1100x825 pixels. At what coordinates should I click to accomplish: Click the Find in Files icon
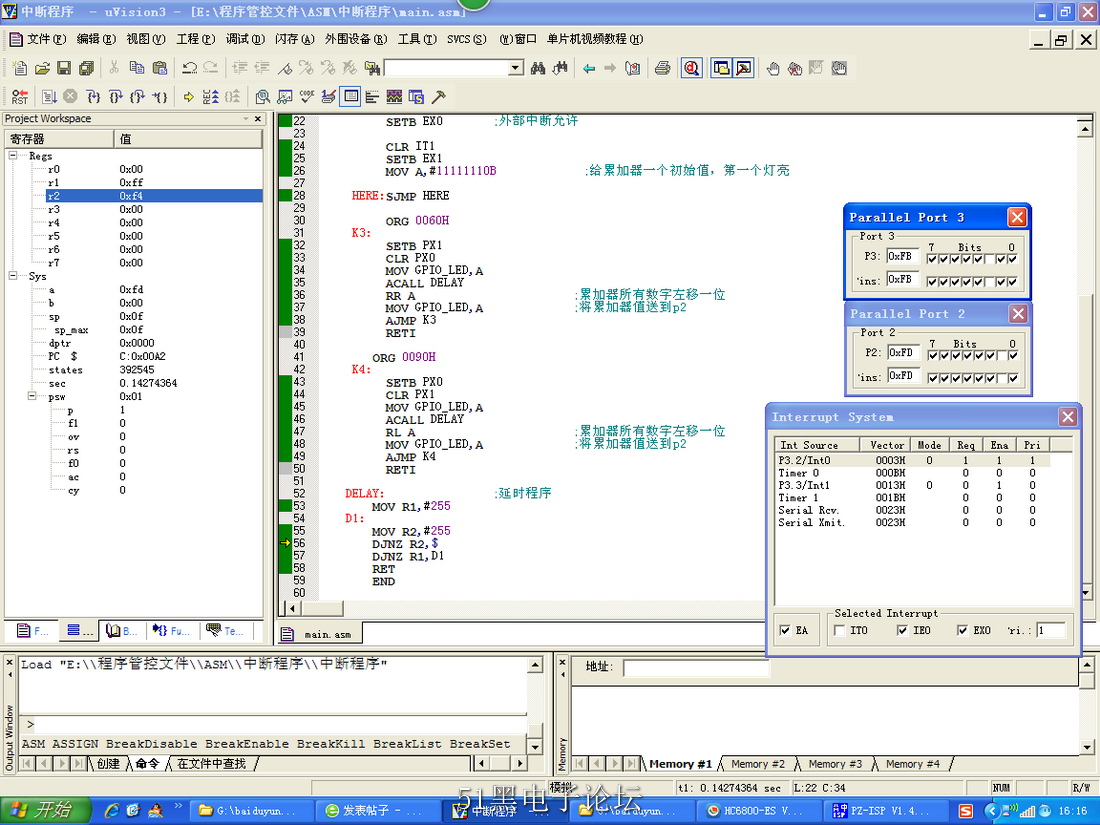[x=373, y=68]
